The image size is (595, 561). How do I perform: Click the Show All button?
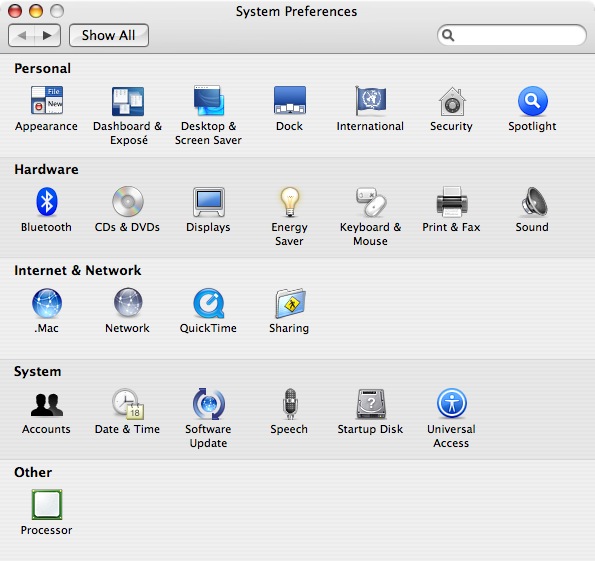point(109,35)
